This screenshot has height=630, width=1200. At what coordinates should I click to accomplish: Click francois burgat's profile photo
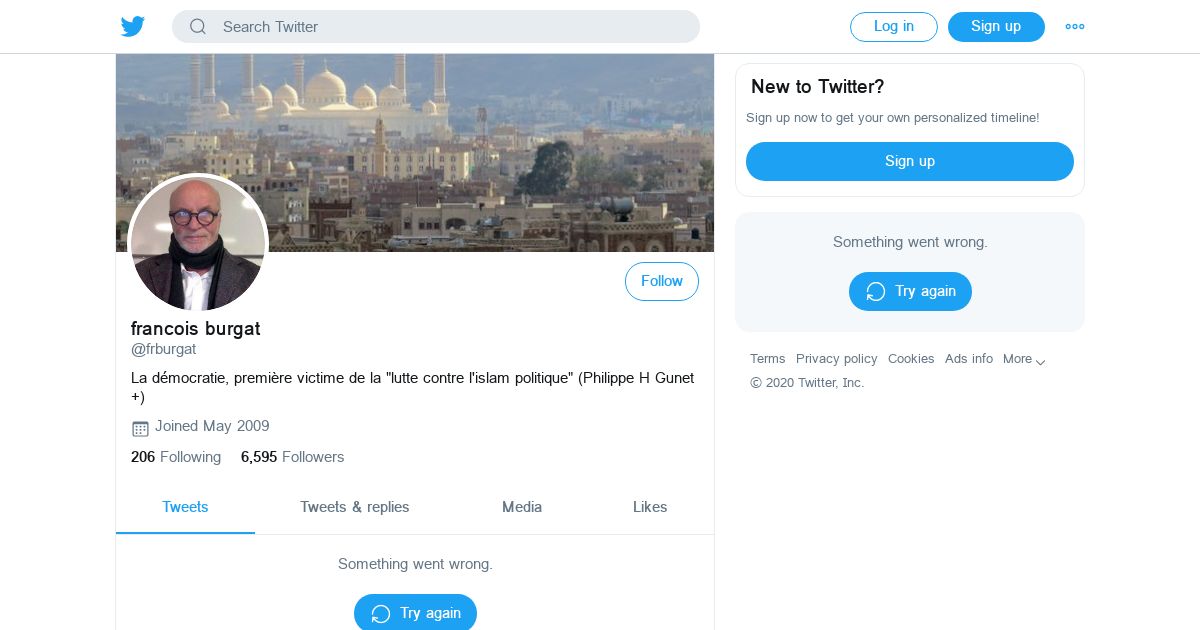198,243
